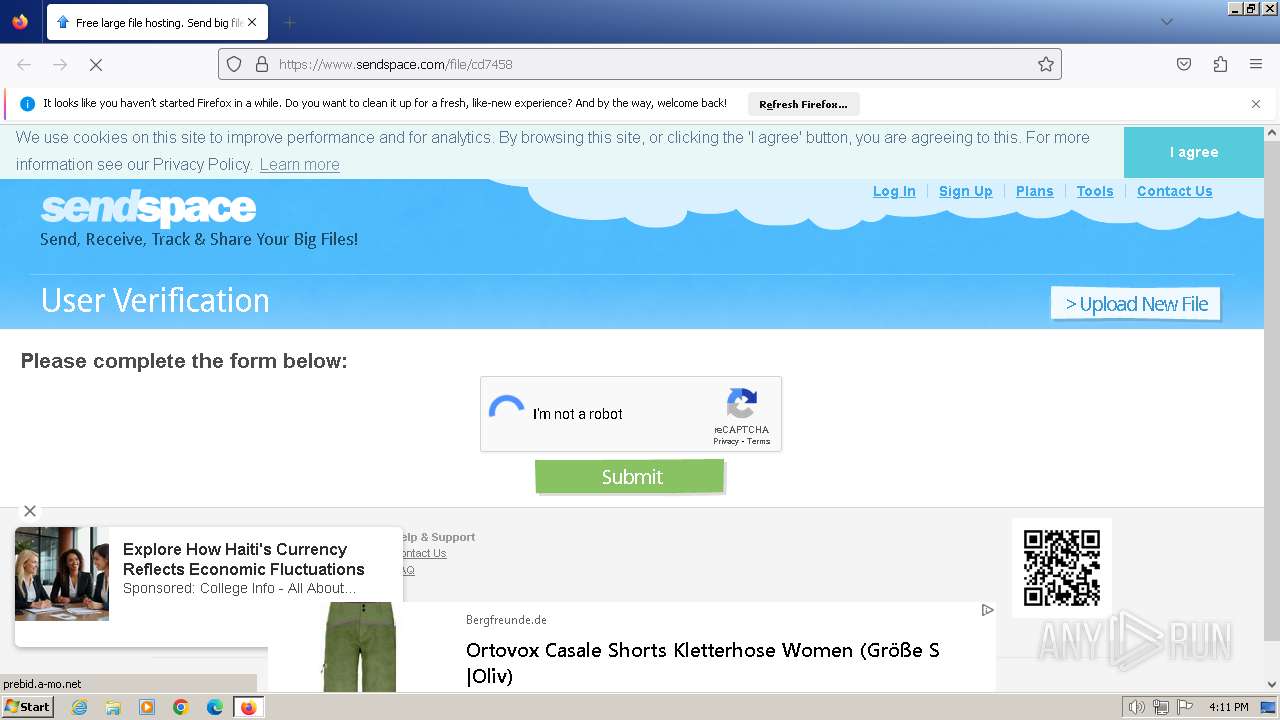This screenshot has height=720, width=1280.
Task: Open the reCAPTCHA Privacy link
Action: pyautogui.click(x=725, y=441)
